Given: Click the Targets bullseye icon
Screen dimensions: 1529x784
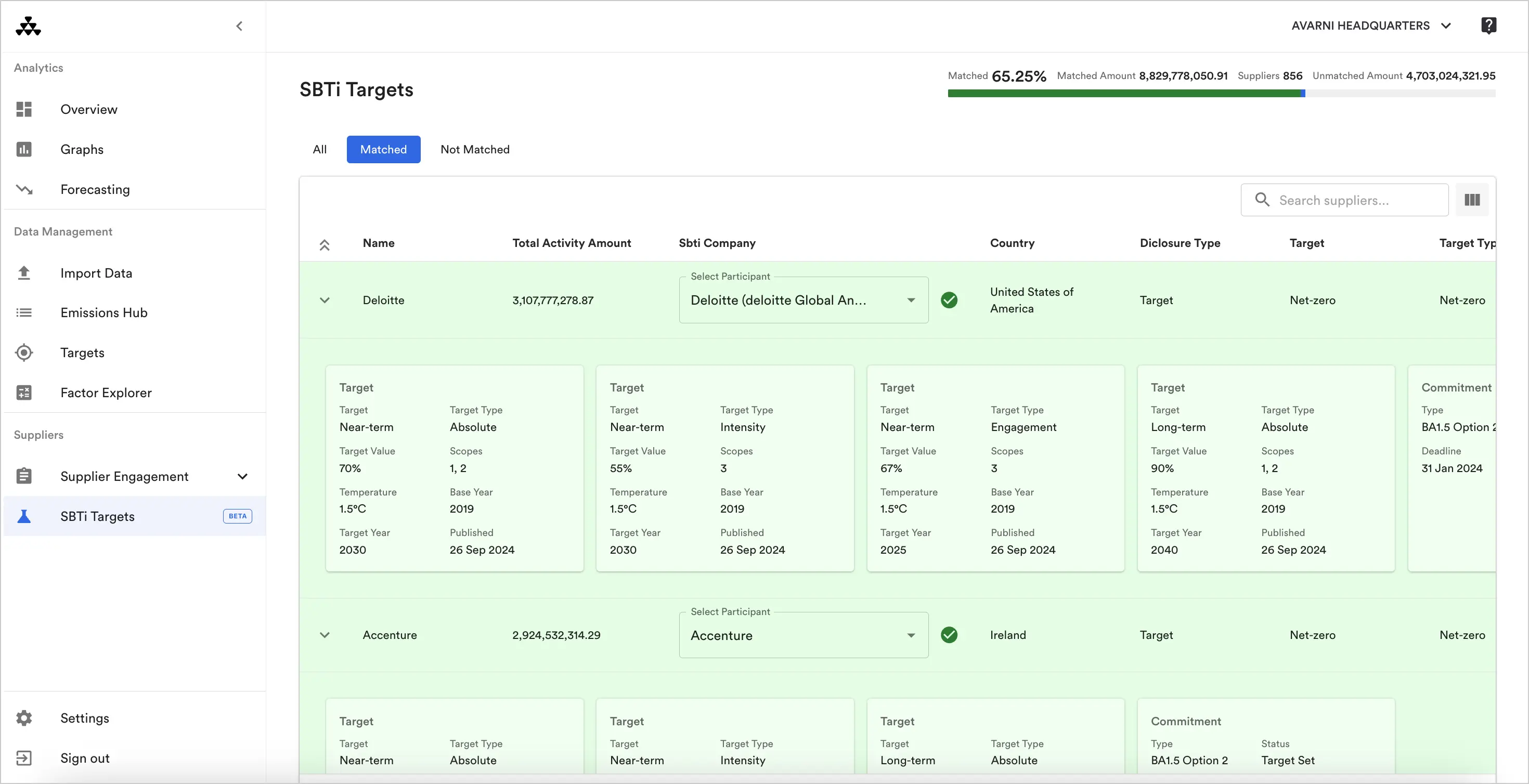Looking at the screenshot, I should tap(24, 352).
